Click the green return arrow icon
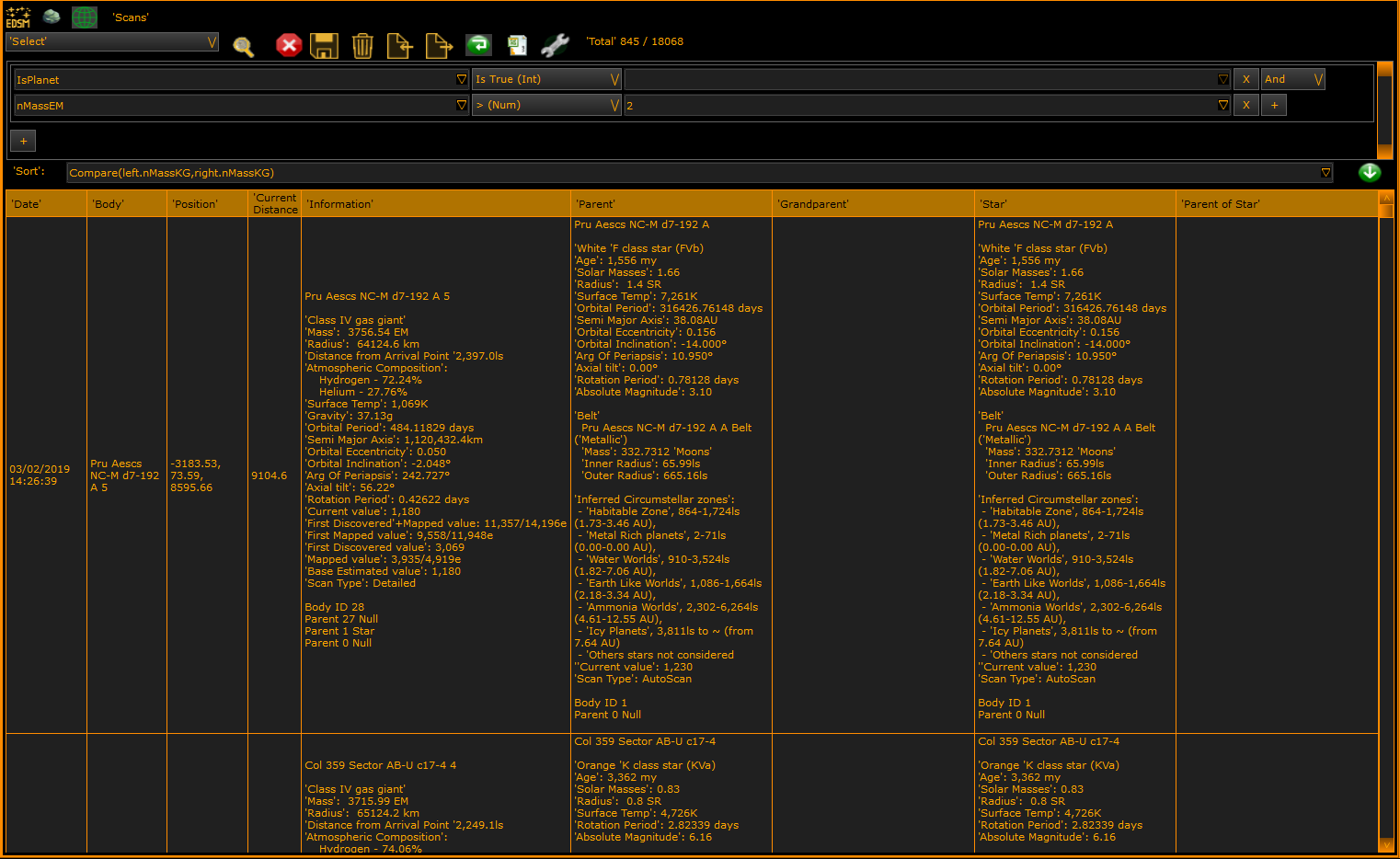 coord(478,44)
